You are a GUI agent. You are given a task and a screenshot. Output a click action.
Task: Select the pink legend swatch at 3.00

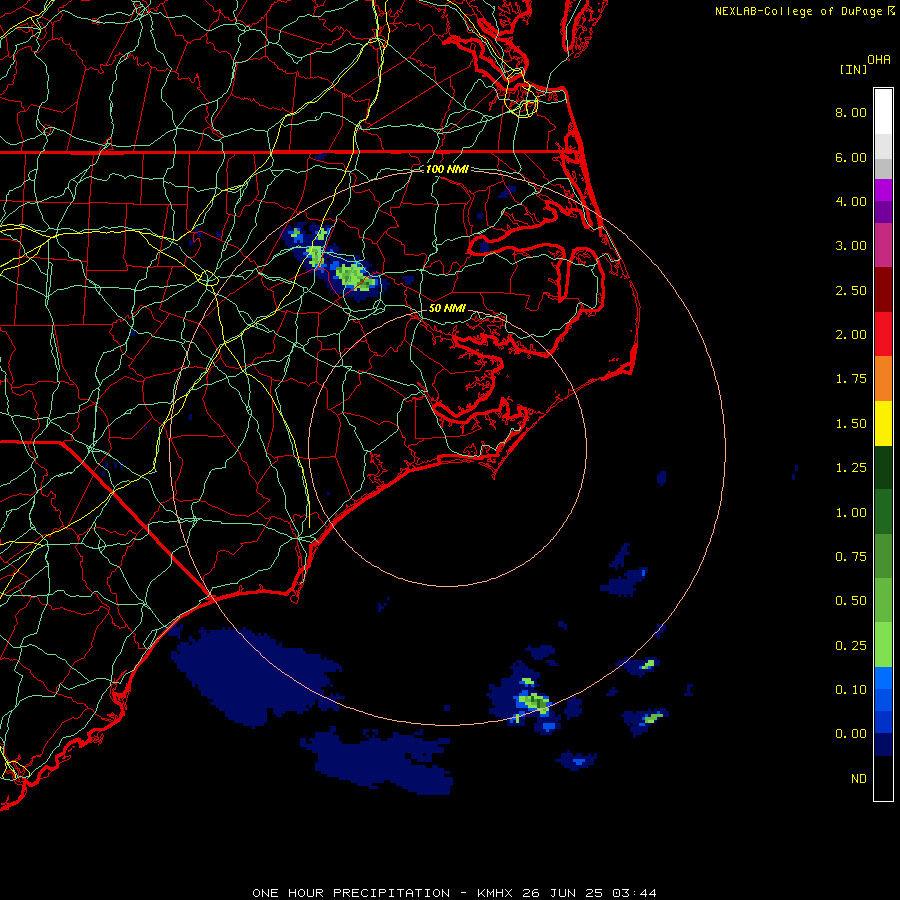(x=883, y=245)
